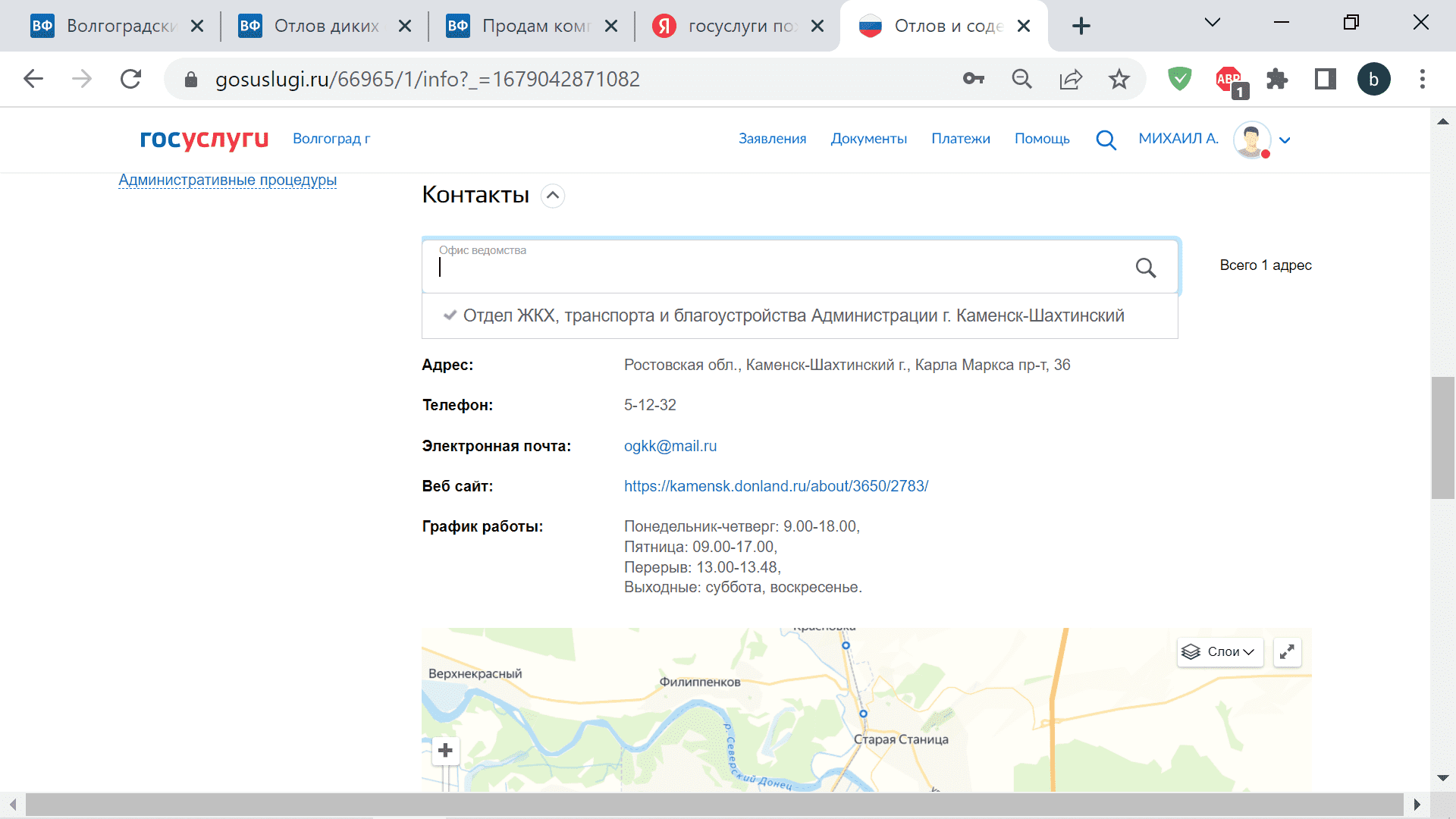Select the Отдел ЖКХ Каменск-Шахтинский office option

tap(793, 315)
